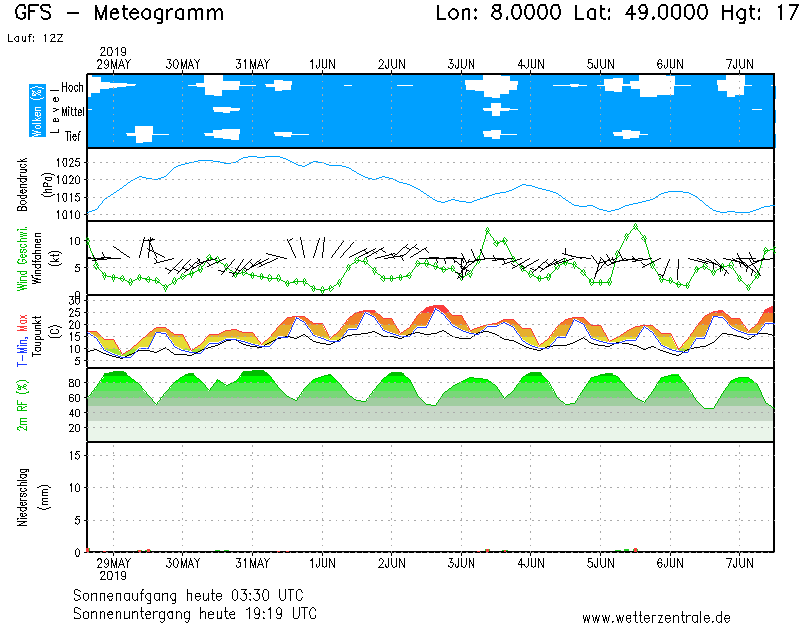The height and width of the screenshot is (625, 800).
Task: Click the Hoch cloud level label
Action: (x=72, y=88)
